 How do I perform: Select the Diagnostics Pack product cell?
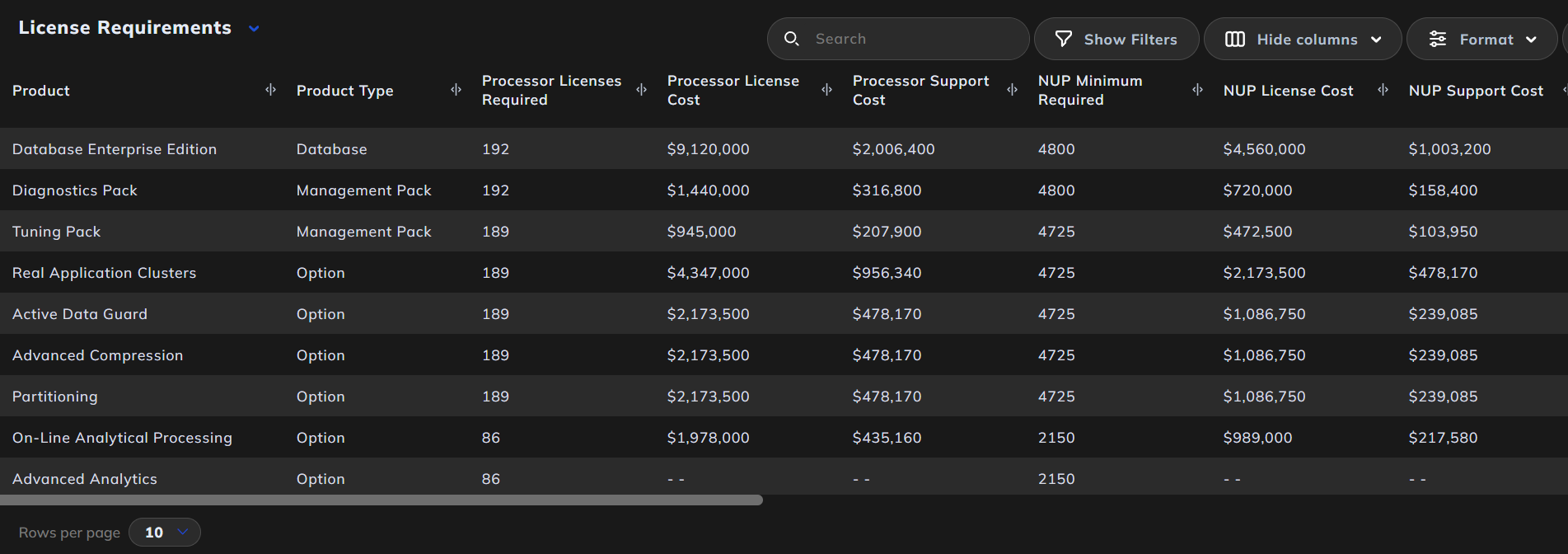75,190
